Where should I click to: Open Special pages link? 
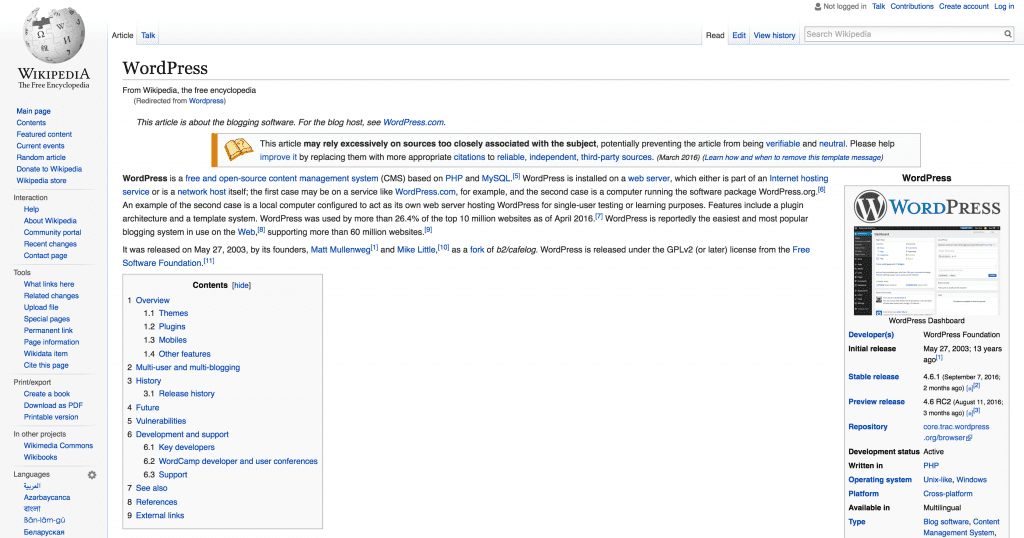click(46, 319)
